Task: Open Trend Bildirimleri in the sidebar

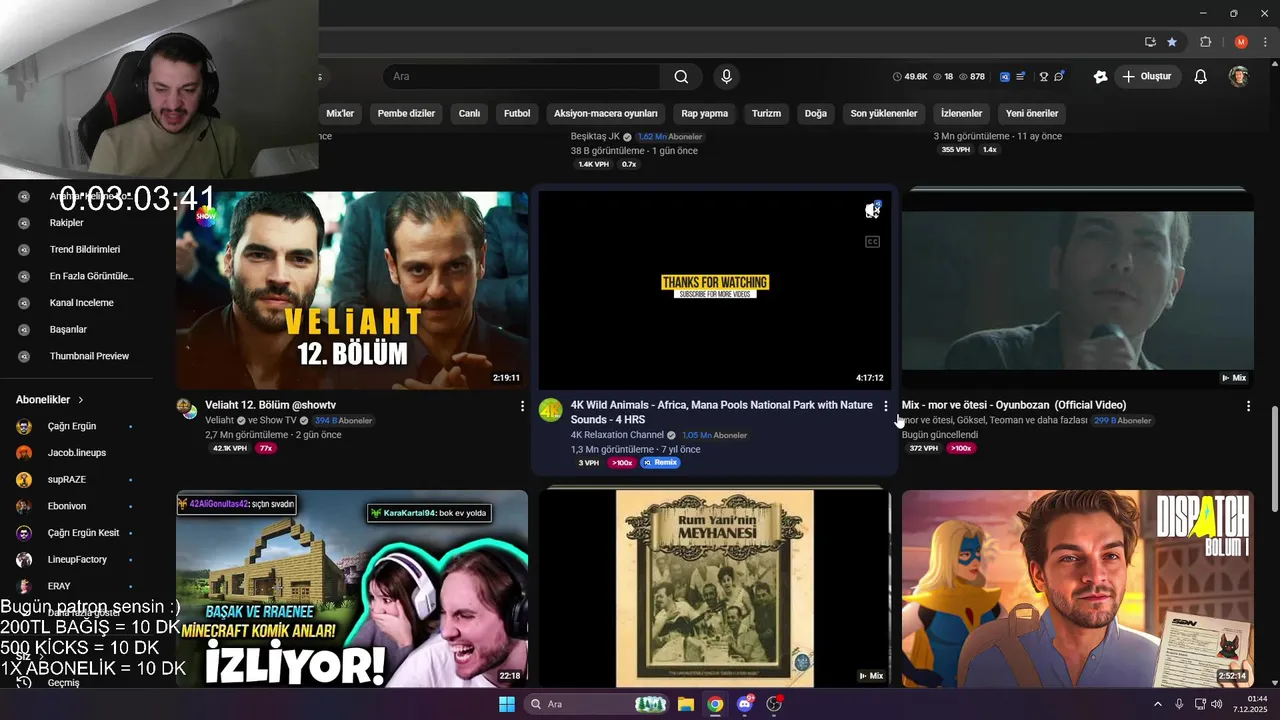Action: pyautogui.click(x=85, y=250)
